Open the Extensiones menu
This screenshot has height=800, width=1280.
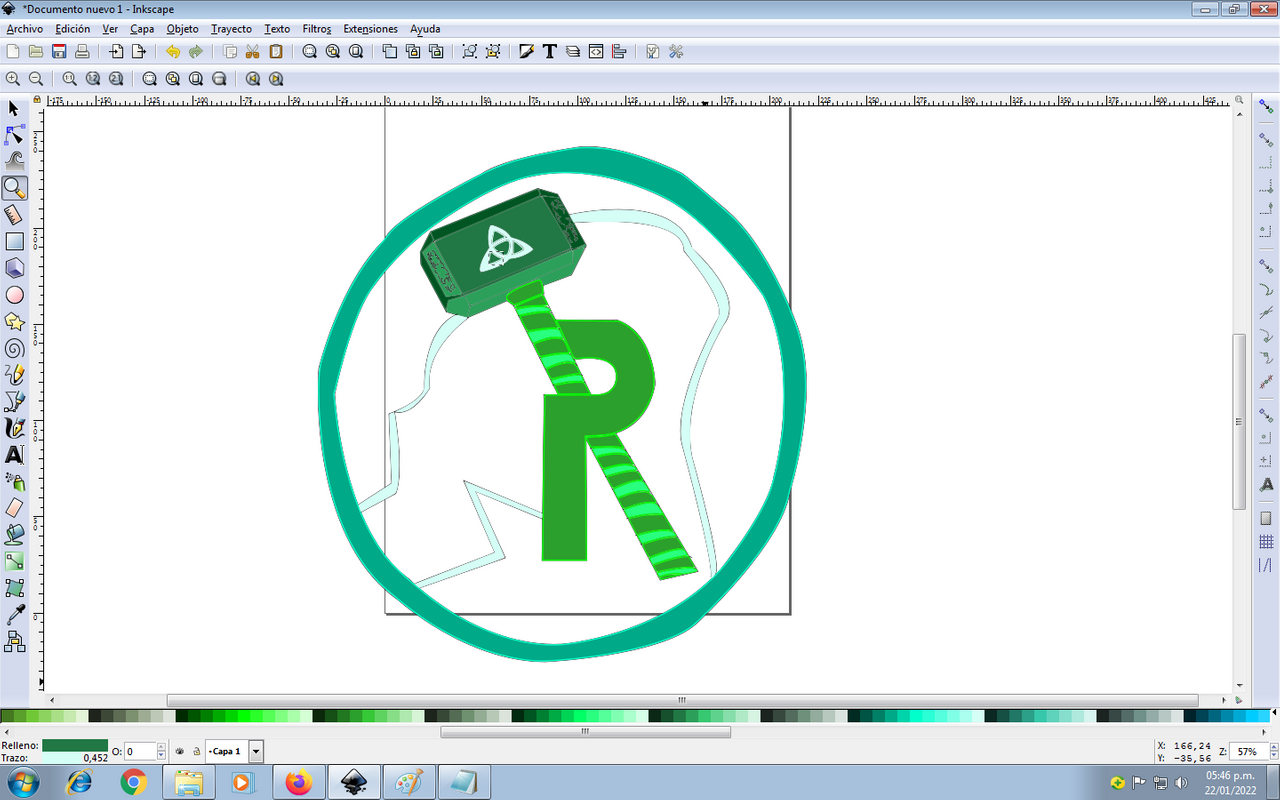[x=370, y=29]
